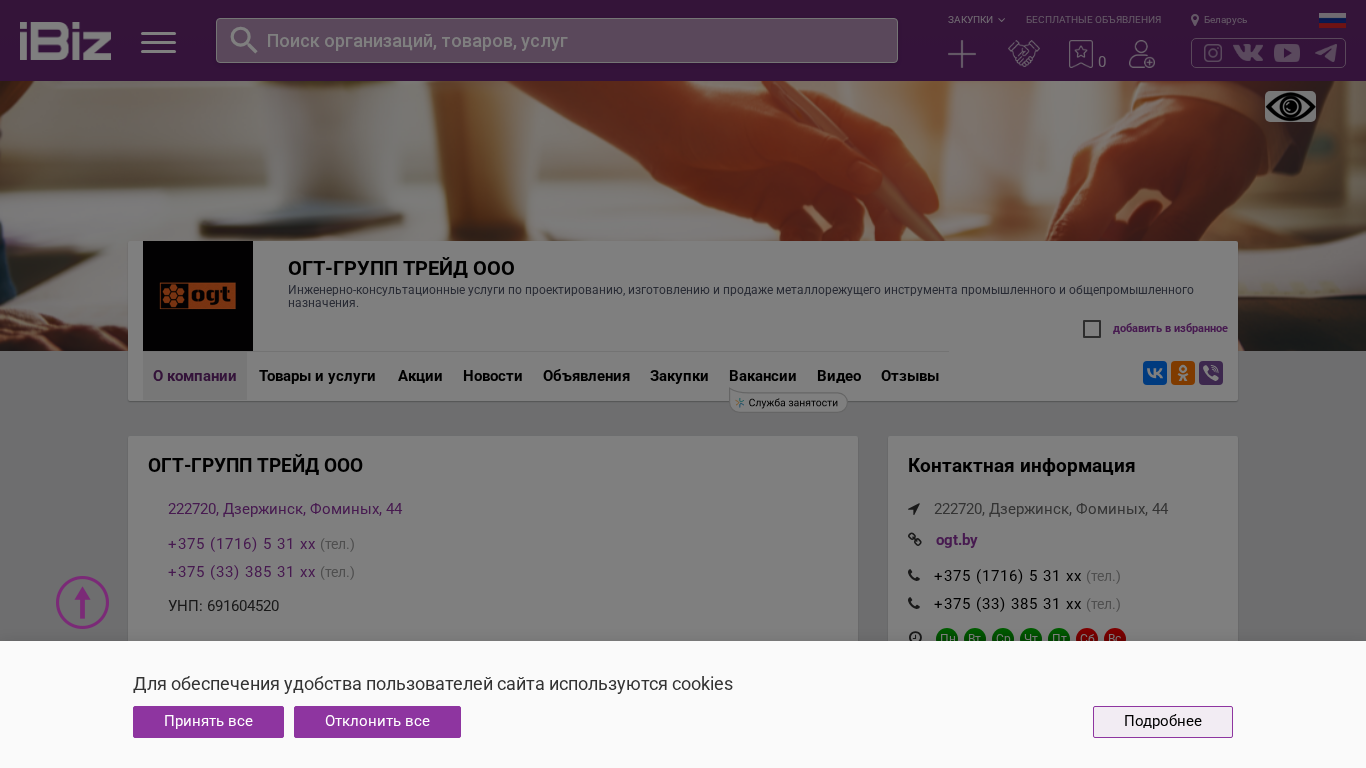1366x768 pixels.
Task: Expand the ЗАКУПКИ dropdown in the header
Action: pos(976,20)
